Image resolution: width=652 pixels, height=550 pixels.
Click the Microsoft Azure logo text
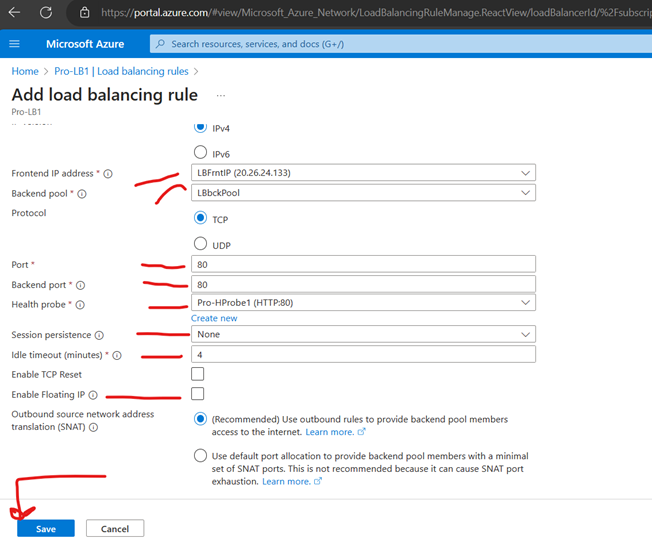tap(85, 44)
